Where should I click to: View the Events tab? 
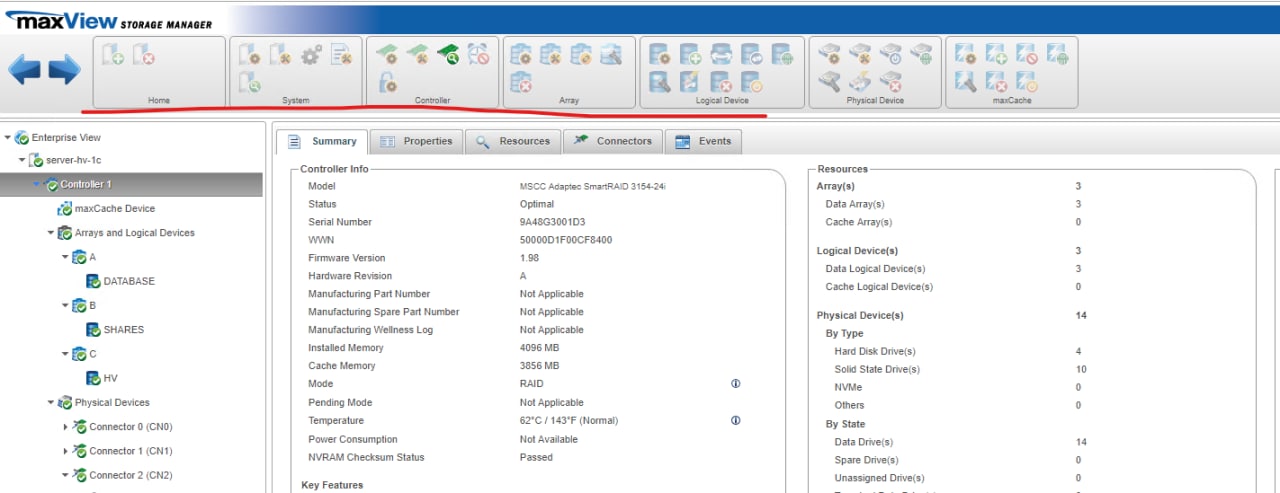point(703,141)
